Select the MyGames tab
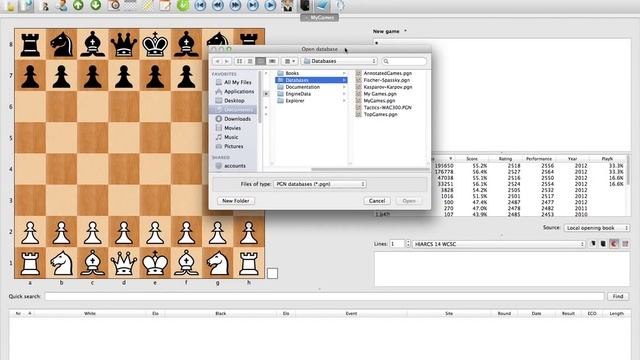The height and width of the screenshot is (360, 640). pos(319,18)
